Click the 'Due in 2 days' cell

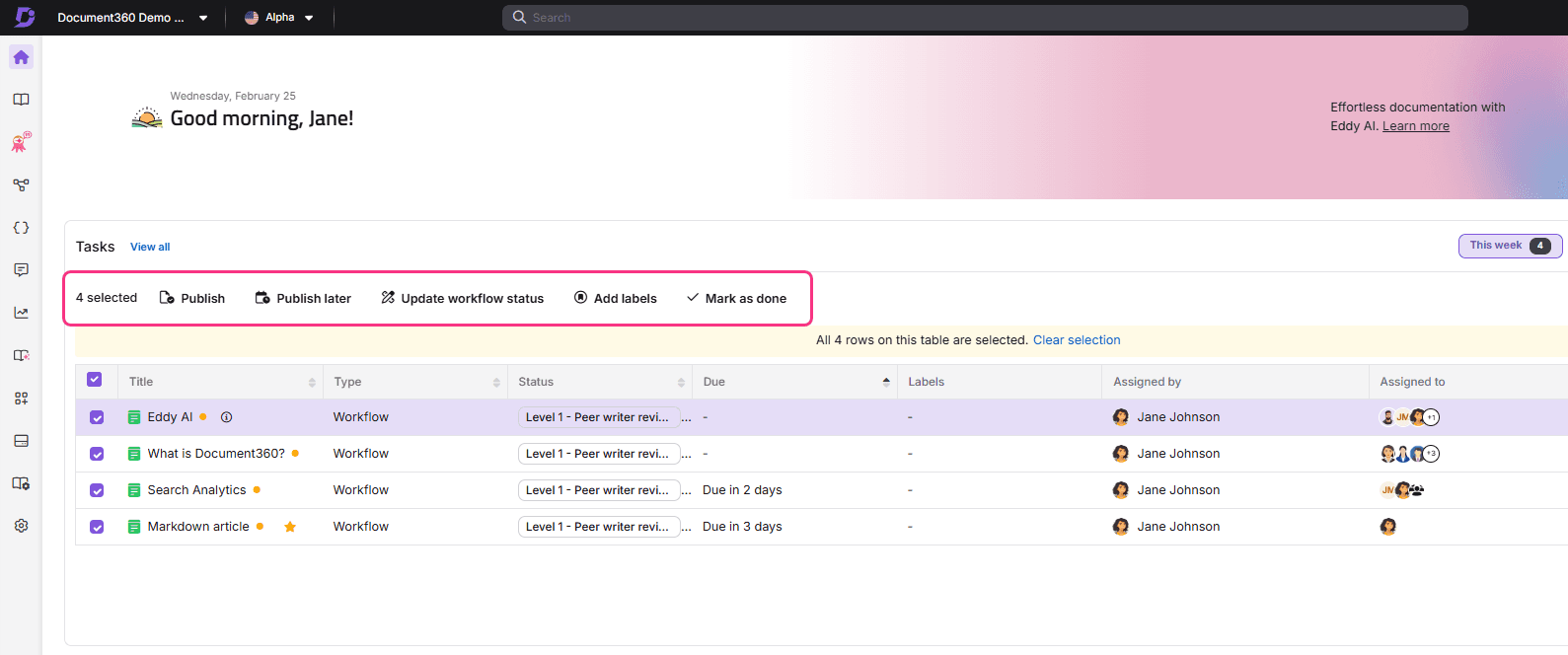[742, 490]
